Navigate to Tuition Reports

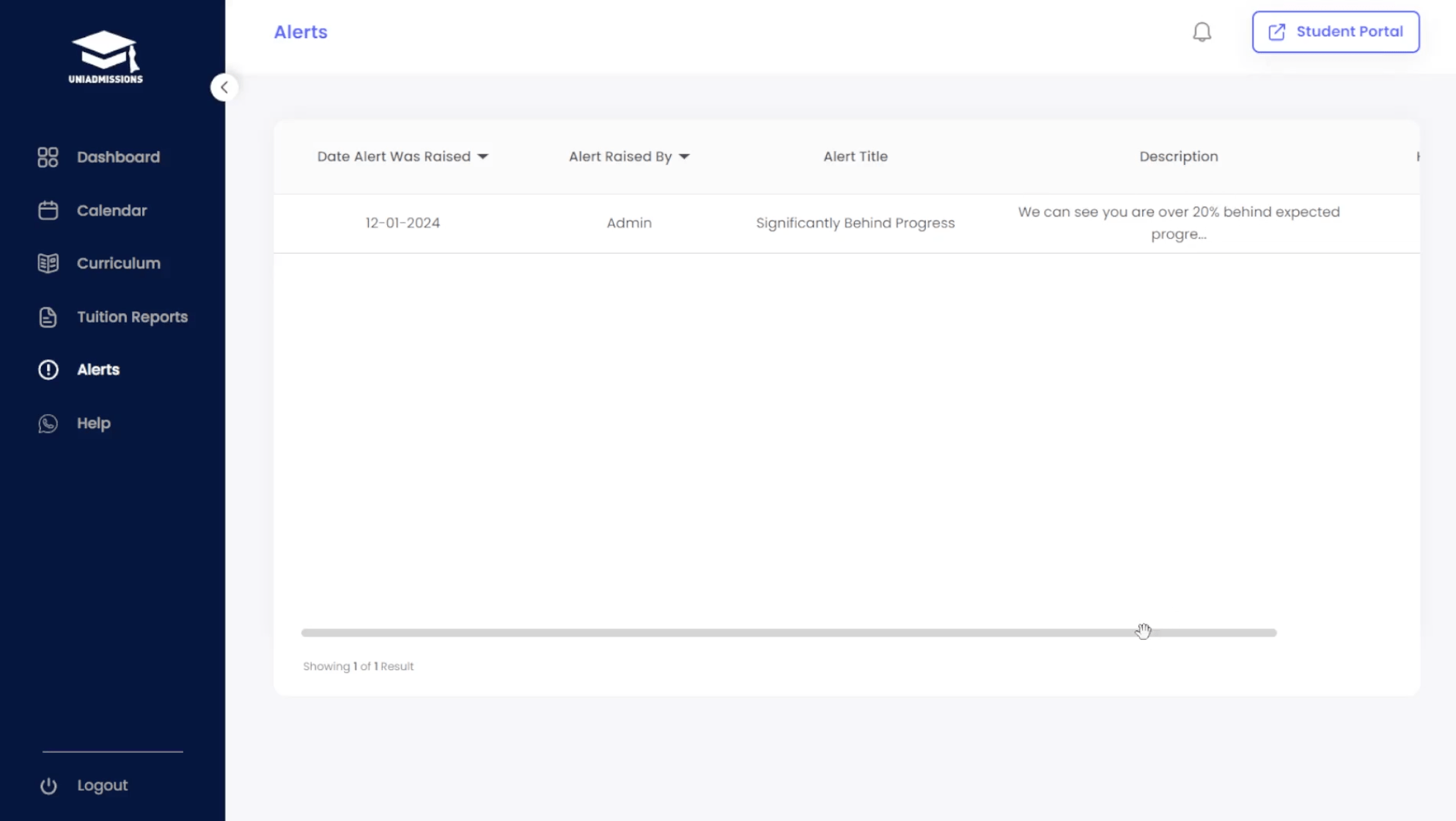pos(132,317)
